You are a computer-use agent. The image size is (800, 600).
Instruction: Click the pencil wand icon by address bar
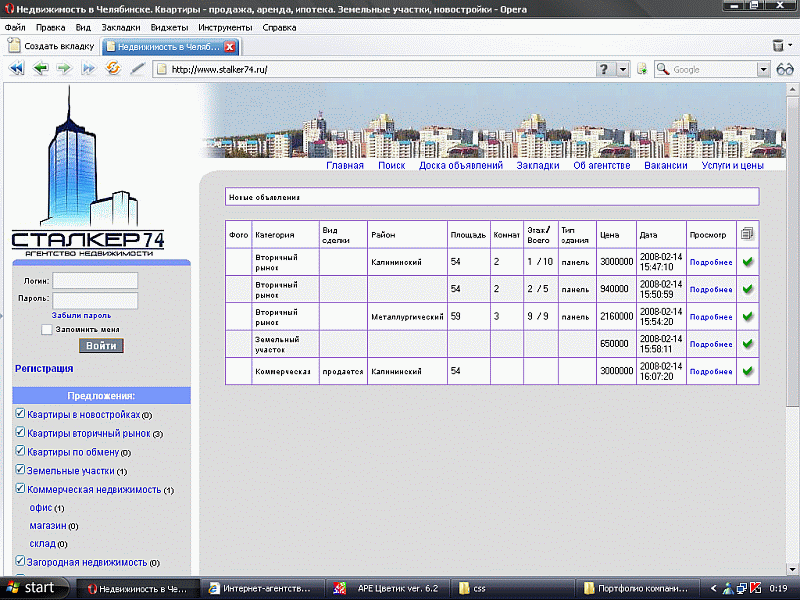click(138, 69)
